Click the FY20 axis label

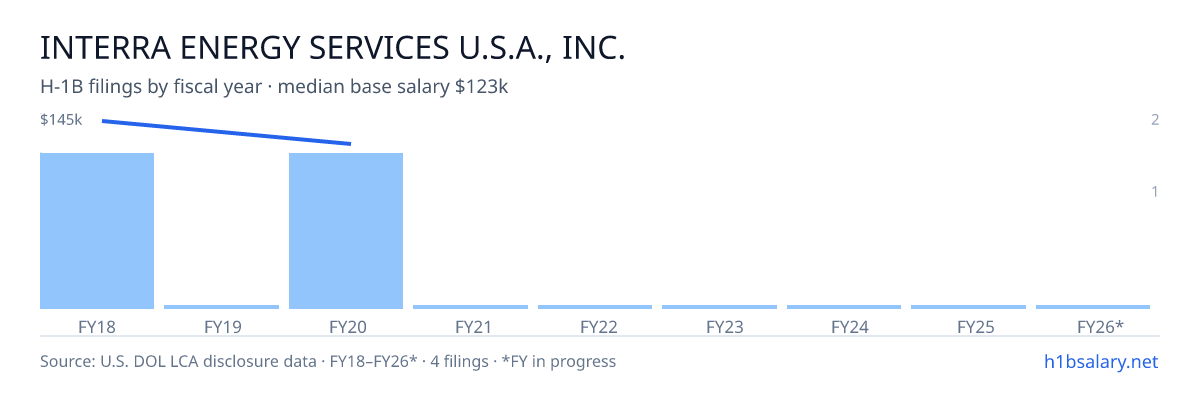pyautogui.click(x=346, y=327)
